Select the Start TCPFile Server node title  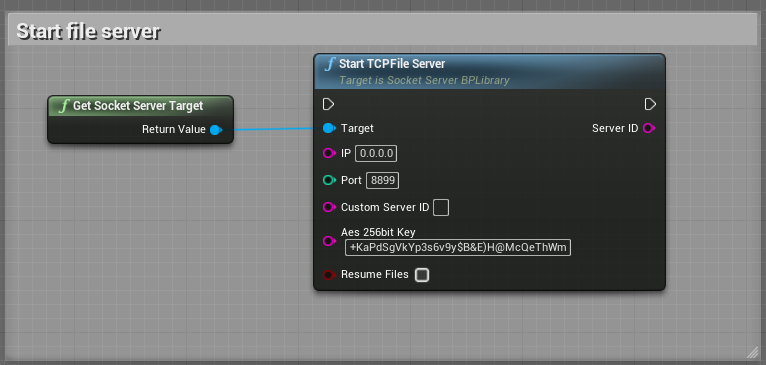[392, 64]
